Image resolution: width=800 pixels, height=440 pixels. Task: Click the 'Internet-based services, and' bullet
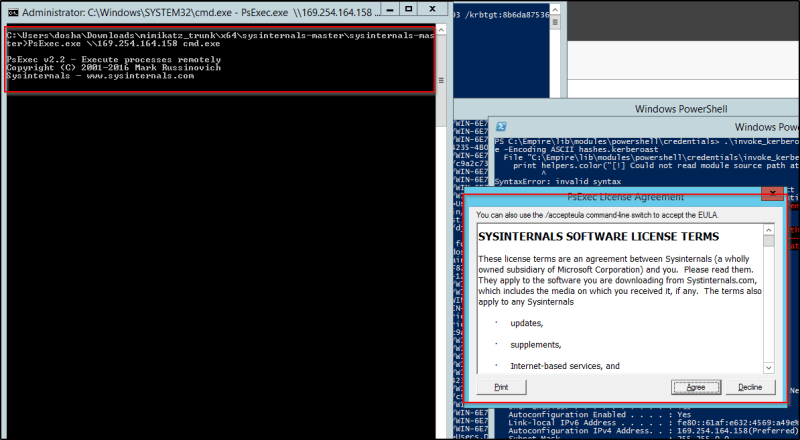pos(565,366)
